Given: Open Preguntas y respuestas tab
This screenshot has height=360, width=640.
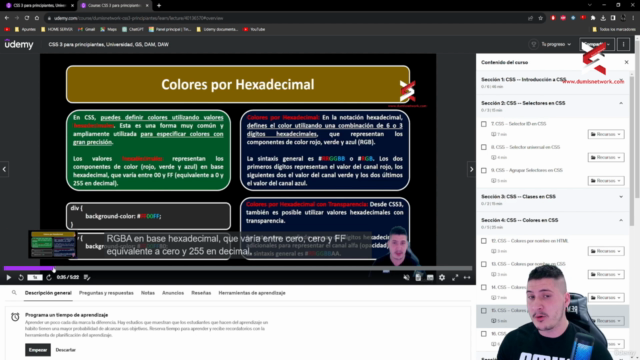Looking at the screenshot, I should [x=106, y=293].
